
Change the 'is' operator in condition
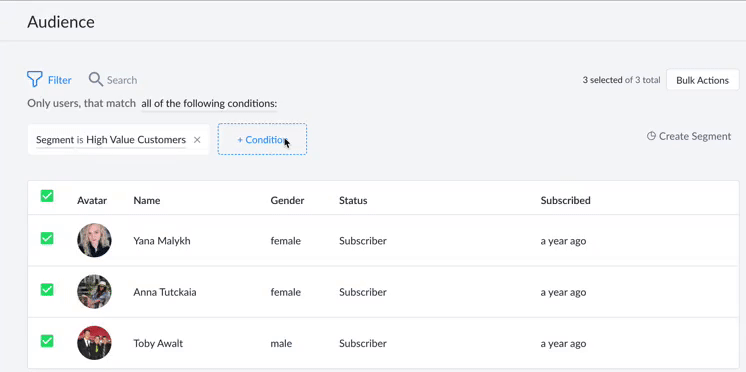(x=79, y=140)
